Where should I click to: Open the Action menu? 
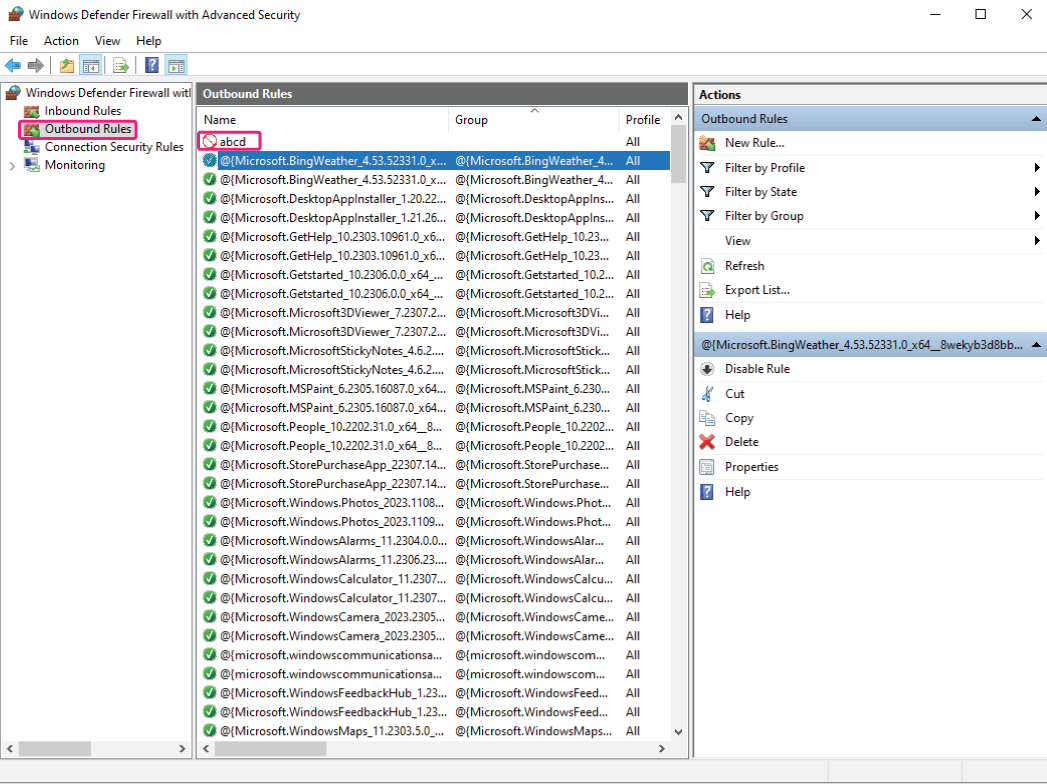coord(61,41)
